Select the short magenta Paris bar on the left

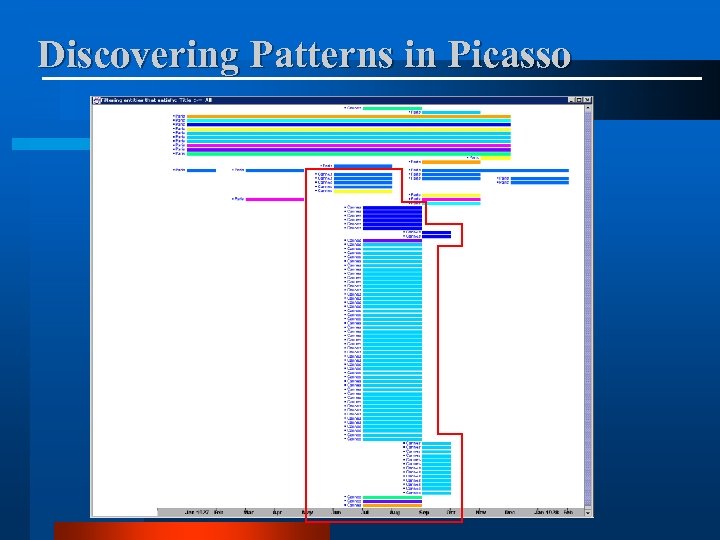275,199
